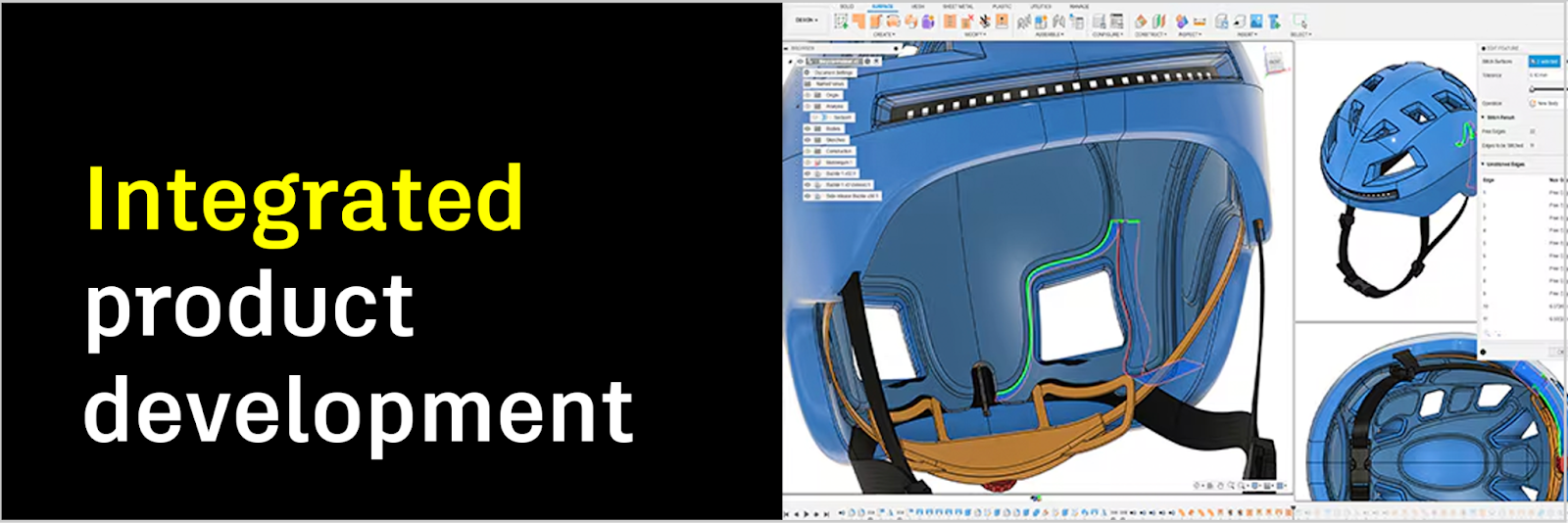Jump to timeline start button
The height and width of the screenshot is (523, 1568).
pos(787,514)
